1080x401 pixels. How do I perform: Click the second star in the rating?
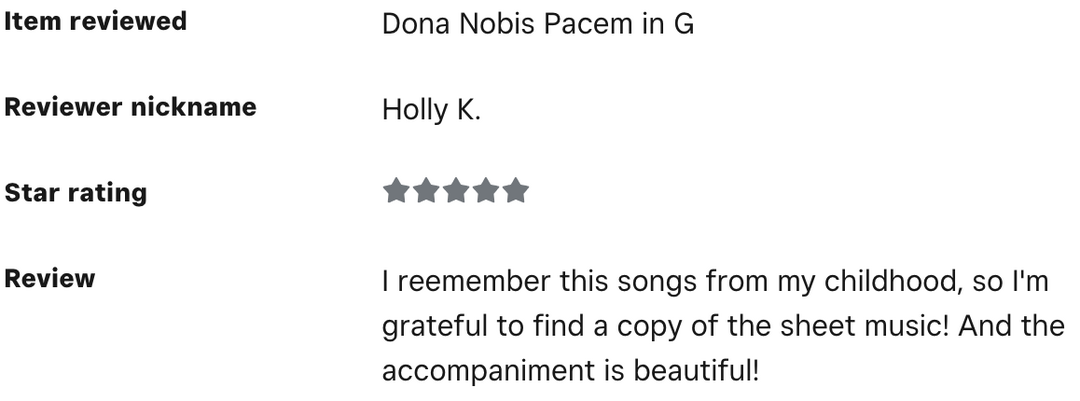coord(426,191)
